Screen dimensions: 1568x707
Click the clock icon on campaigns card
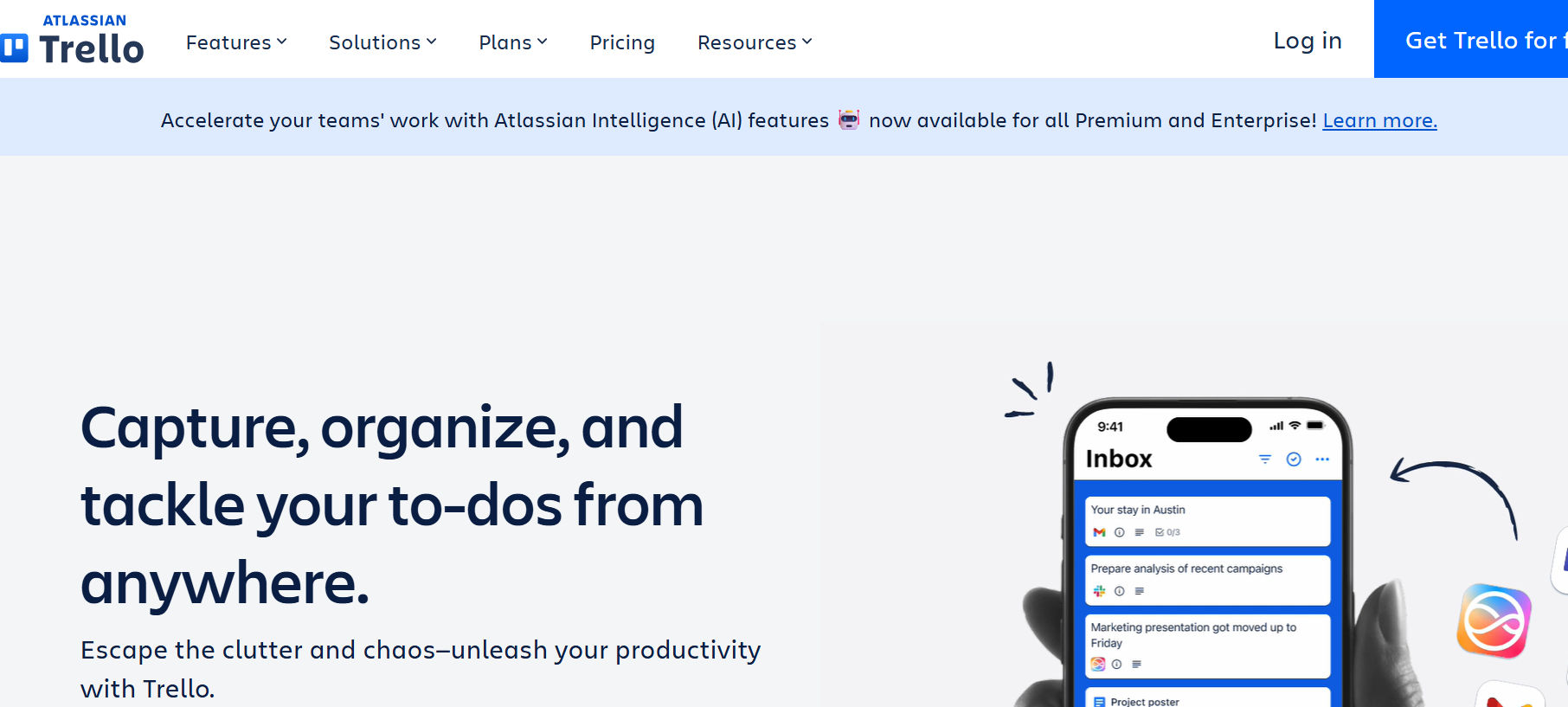pyautogui.click(x=1120, y=591)
